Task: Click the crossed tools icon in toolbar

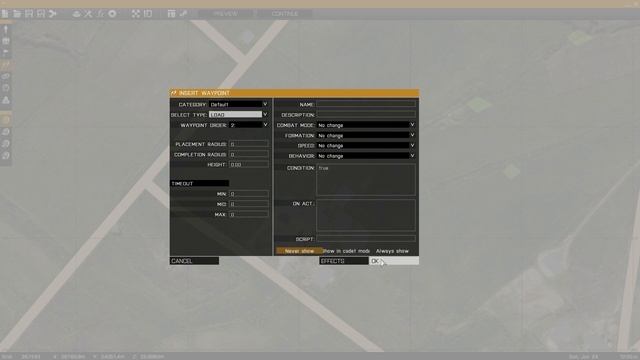Action: pyautogui.click(x=88, y=13)
